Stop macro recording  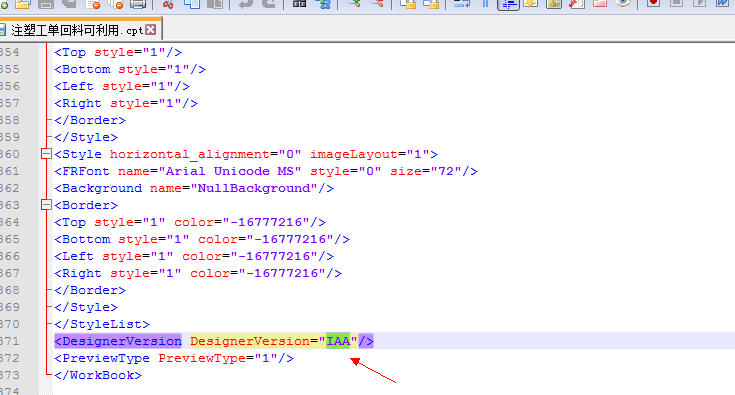pyautogui.click(x=676, y=4)
